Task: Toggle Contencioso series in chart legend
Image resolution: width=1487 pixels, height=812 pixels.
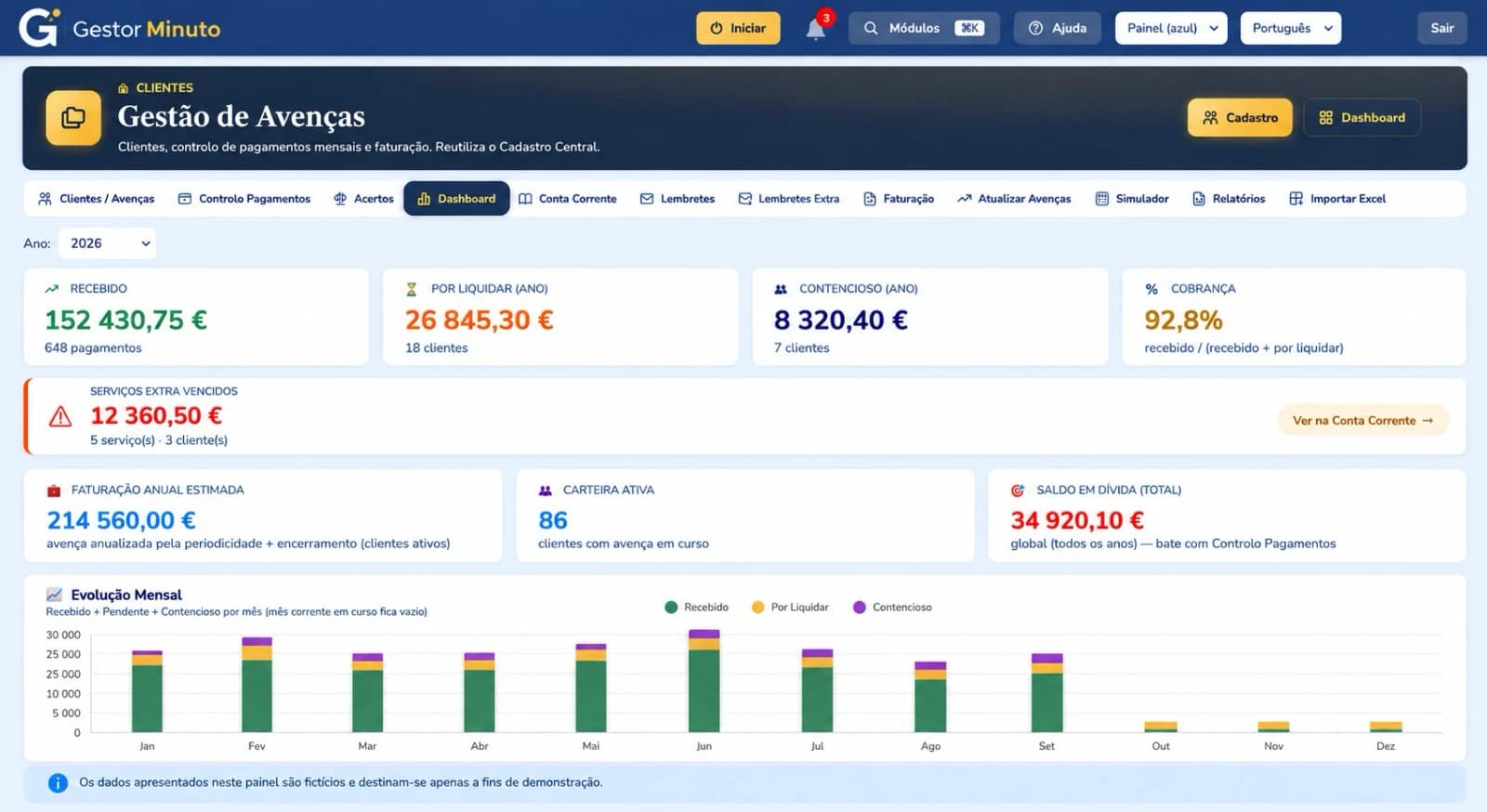Action: 892,608
